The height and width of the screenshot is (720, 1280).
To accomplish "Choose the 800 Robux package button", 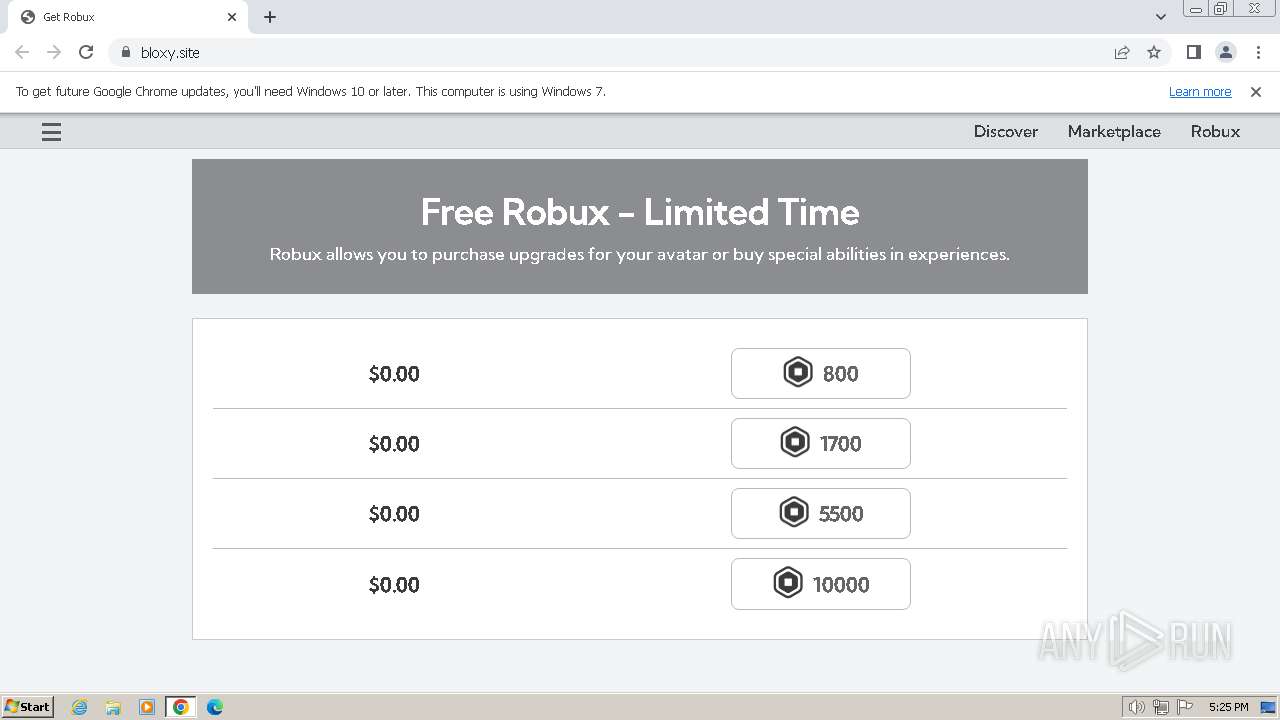I will pyautogui.click(x=820, y=373).
